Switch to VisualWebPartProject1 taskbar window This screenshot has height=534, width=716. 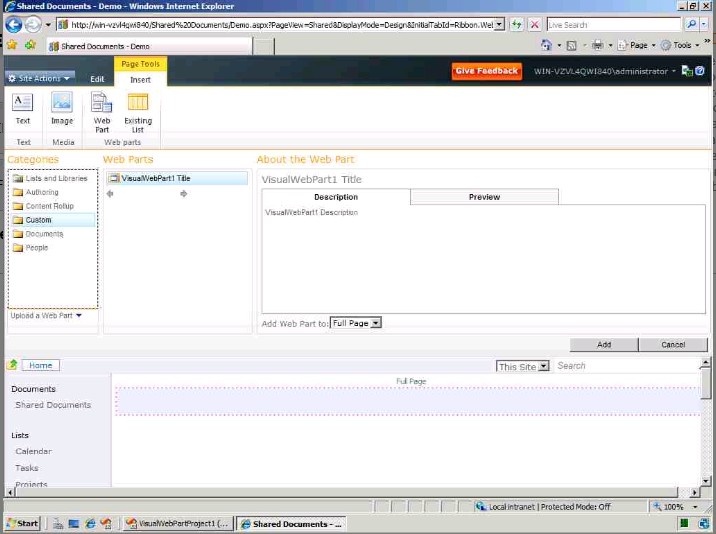tap(179, 523)
